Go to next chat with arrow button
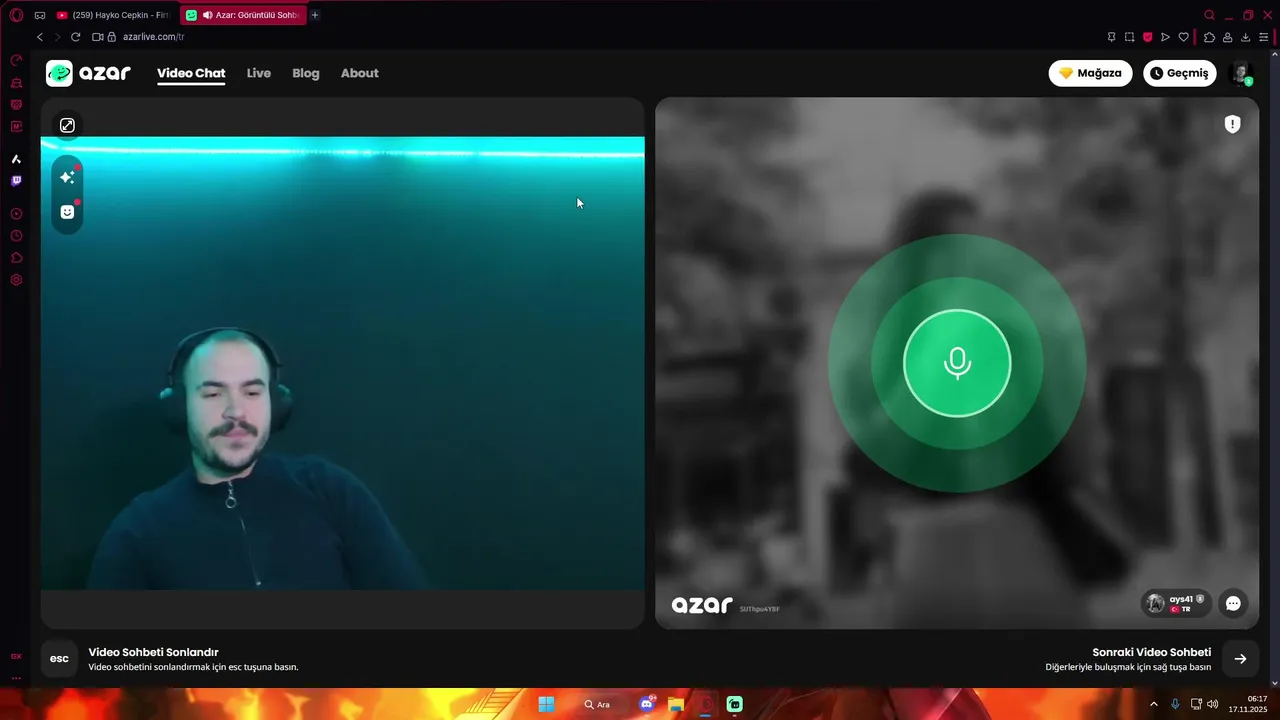Image resolution: width=1280 pixels, height=720 pixels. pos(1240,659)
